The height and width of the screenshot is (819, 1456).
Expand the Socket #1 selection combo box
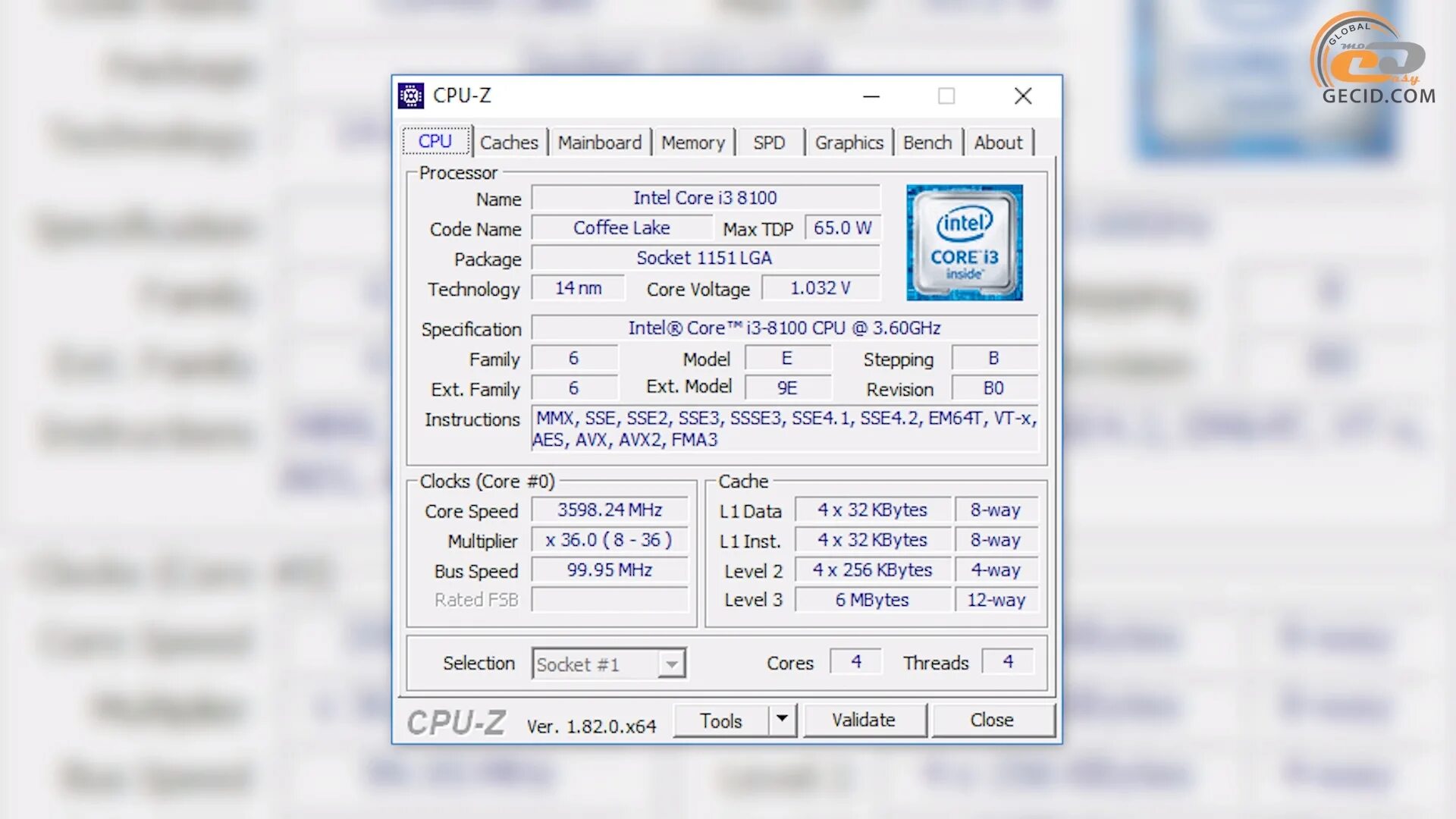click(x=671, y=664)
